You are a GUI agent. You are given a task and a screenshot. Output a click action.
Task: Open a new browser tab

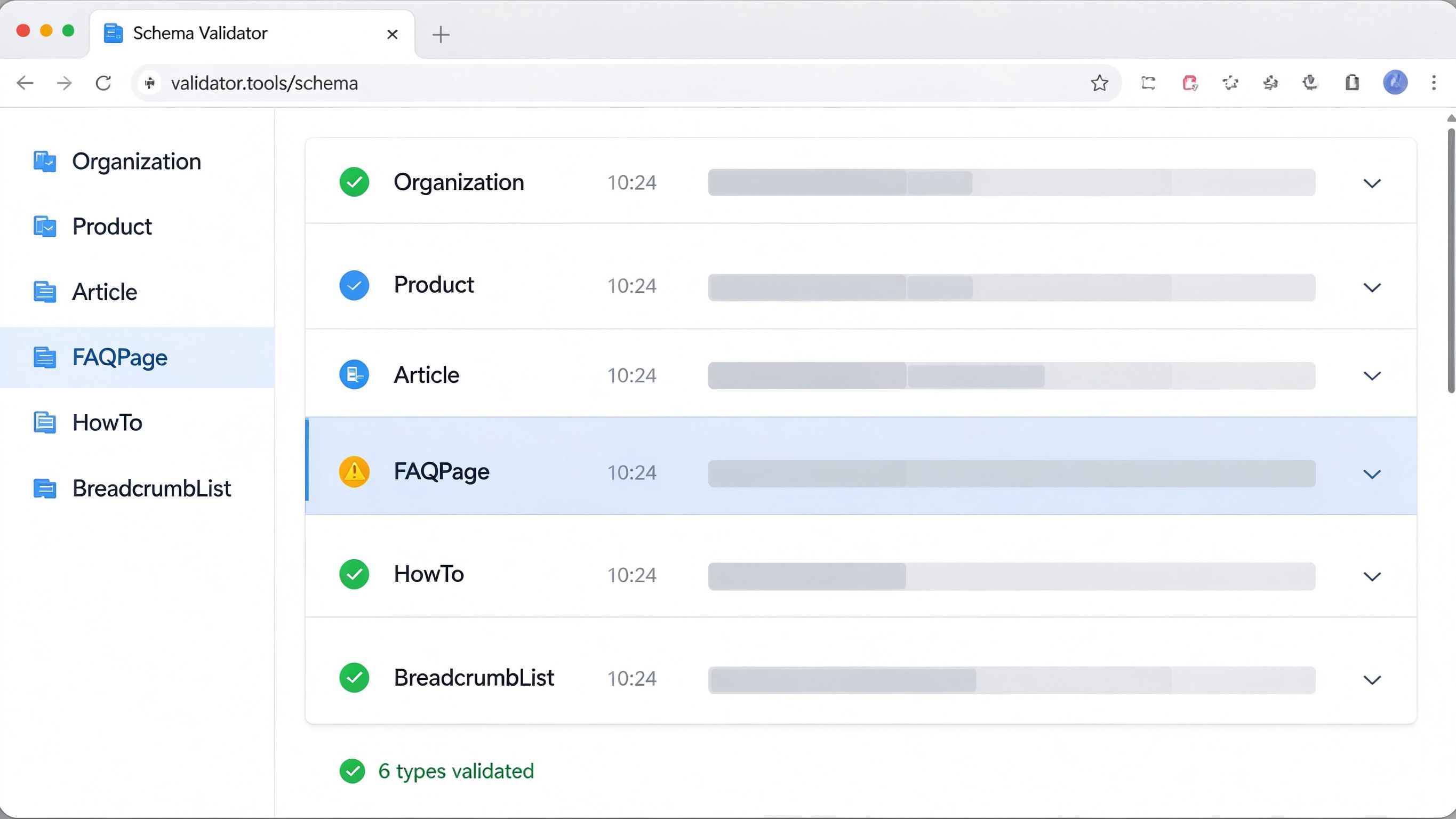point(441,35)
